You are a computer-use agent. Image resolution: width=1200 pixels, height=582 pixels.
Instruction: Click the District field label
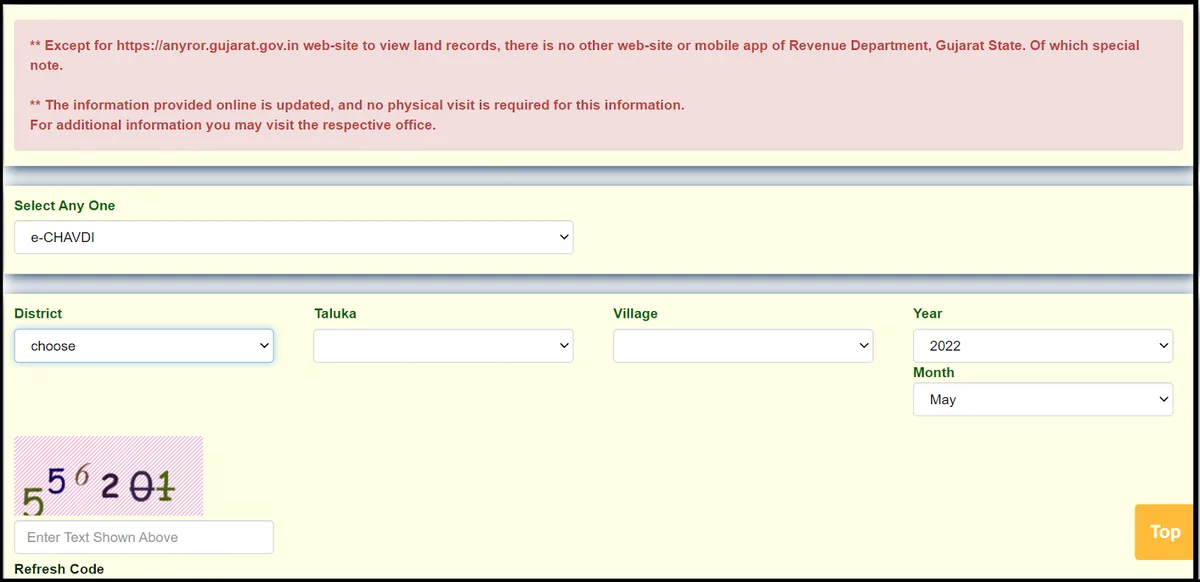pos(38,314)
